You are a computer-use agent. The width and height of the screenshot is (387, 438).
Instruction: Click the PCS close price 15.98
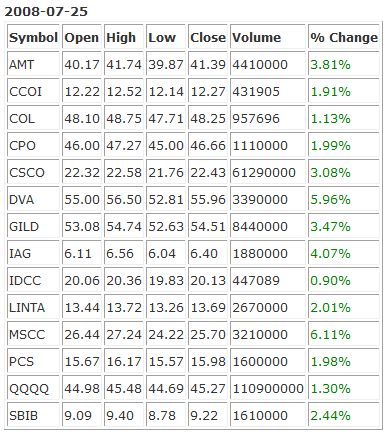(208, 362)
